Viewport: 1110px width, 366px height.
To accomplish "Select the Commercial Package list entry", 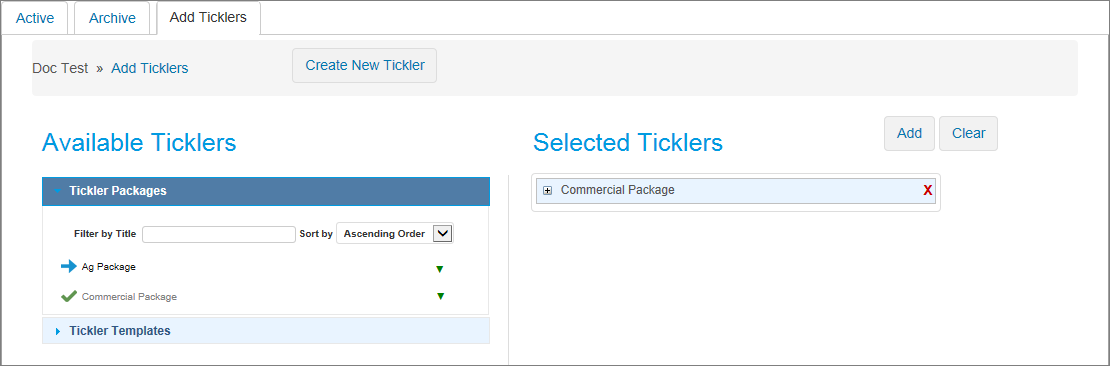I will point(130,297).
